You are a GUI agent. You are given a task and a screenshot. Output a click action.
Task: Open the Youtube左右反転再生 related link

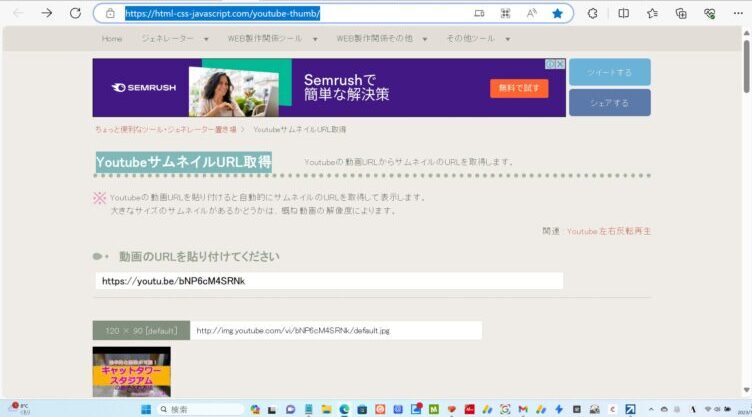point(608,231)
